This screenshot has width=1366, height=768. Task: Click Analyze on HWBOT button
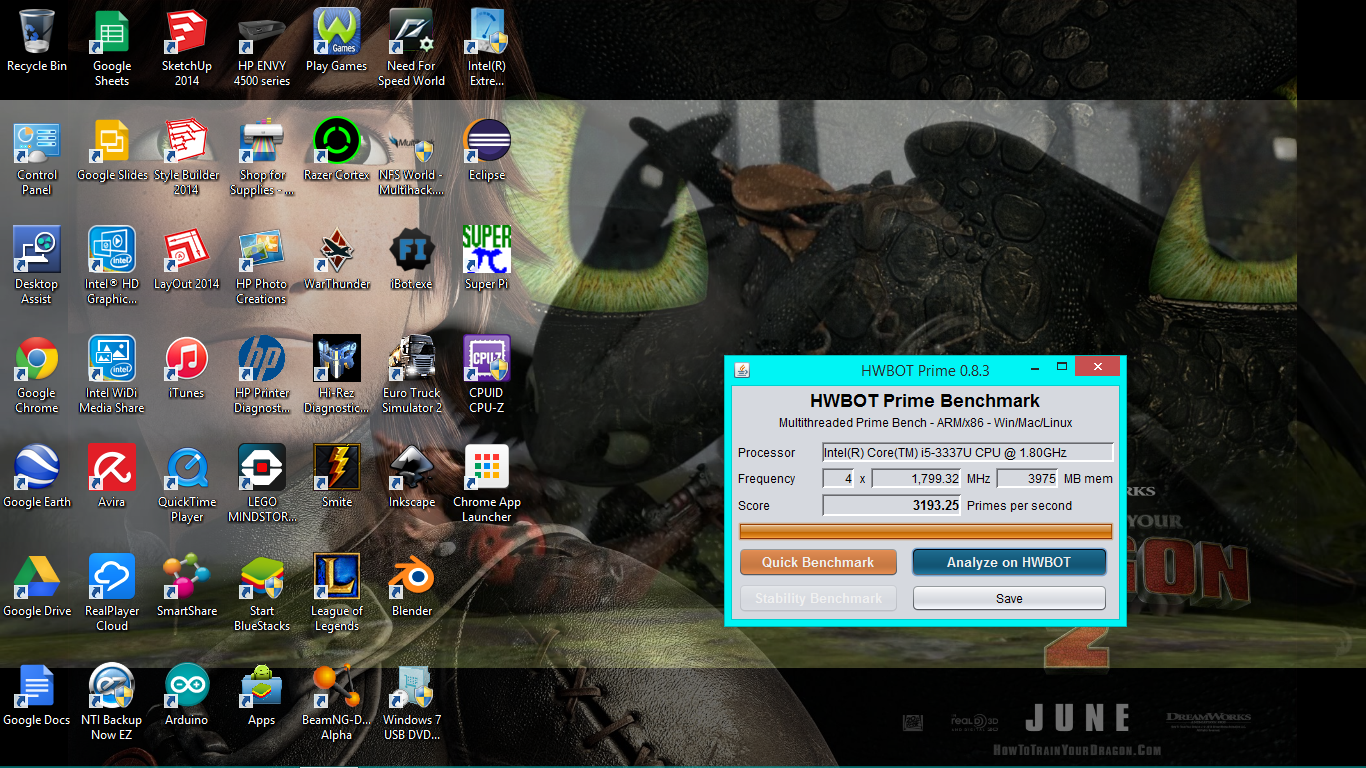(1009, 562)
